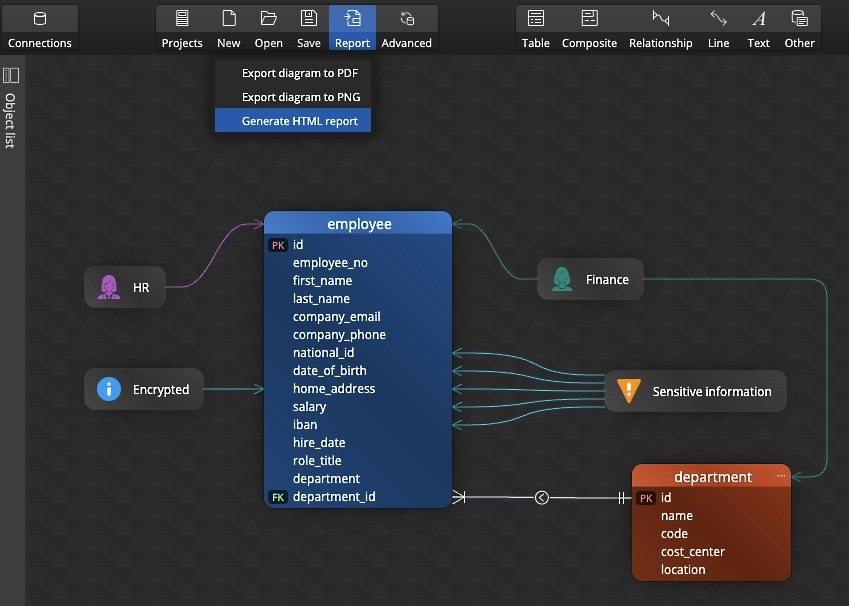Click the HR person icon
The height and width of the screenshot is (606, 849).
tap(109, 287)
